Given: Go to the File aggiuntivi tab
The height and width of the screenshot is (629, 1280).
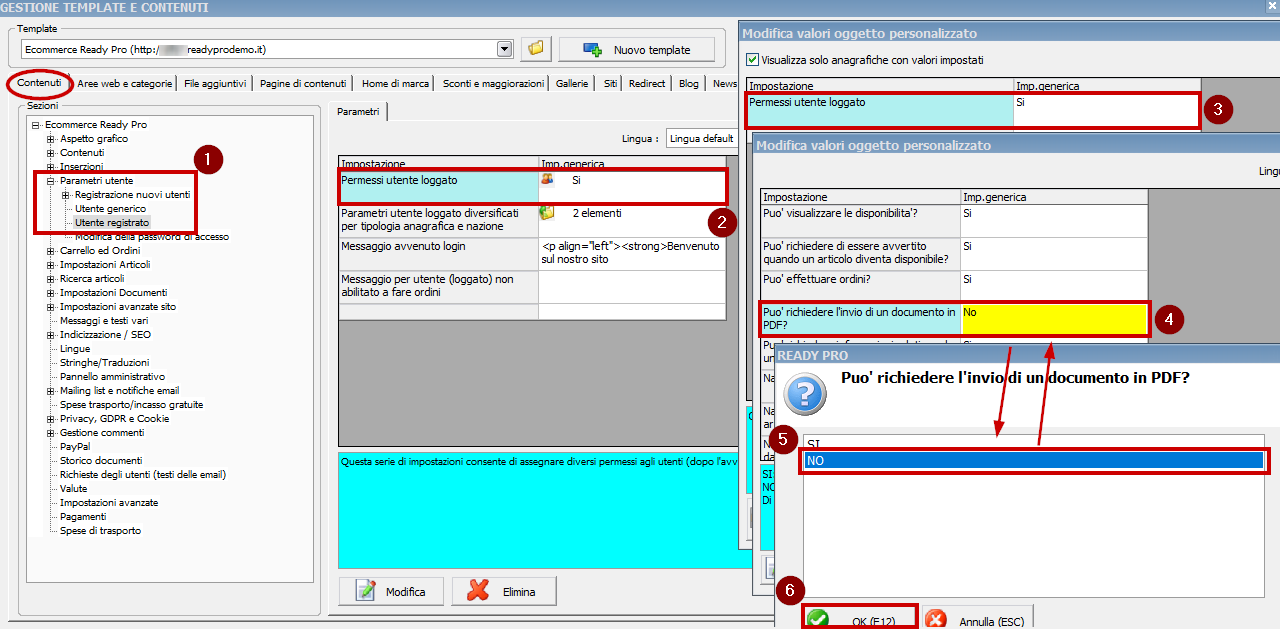Looking at the screenshot, I should [x=215, y=84].
